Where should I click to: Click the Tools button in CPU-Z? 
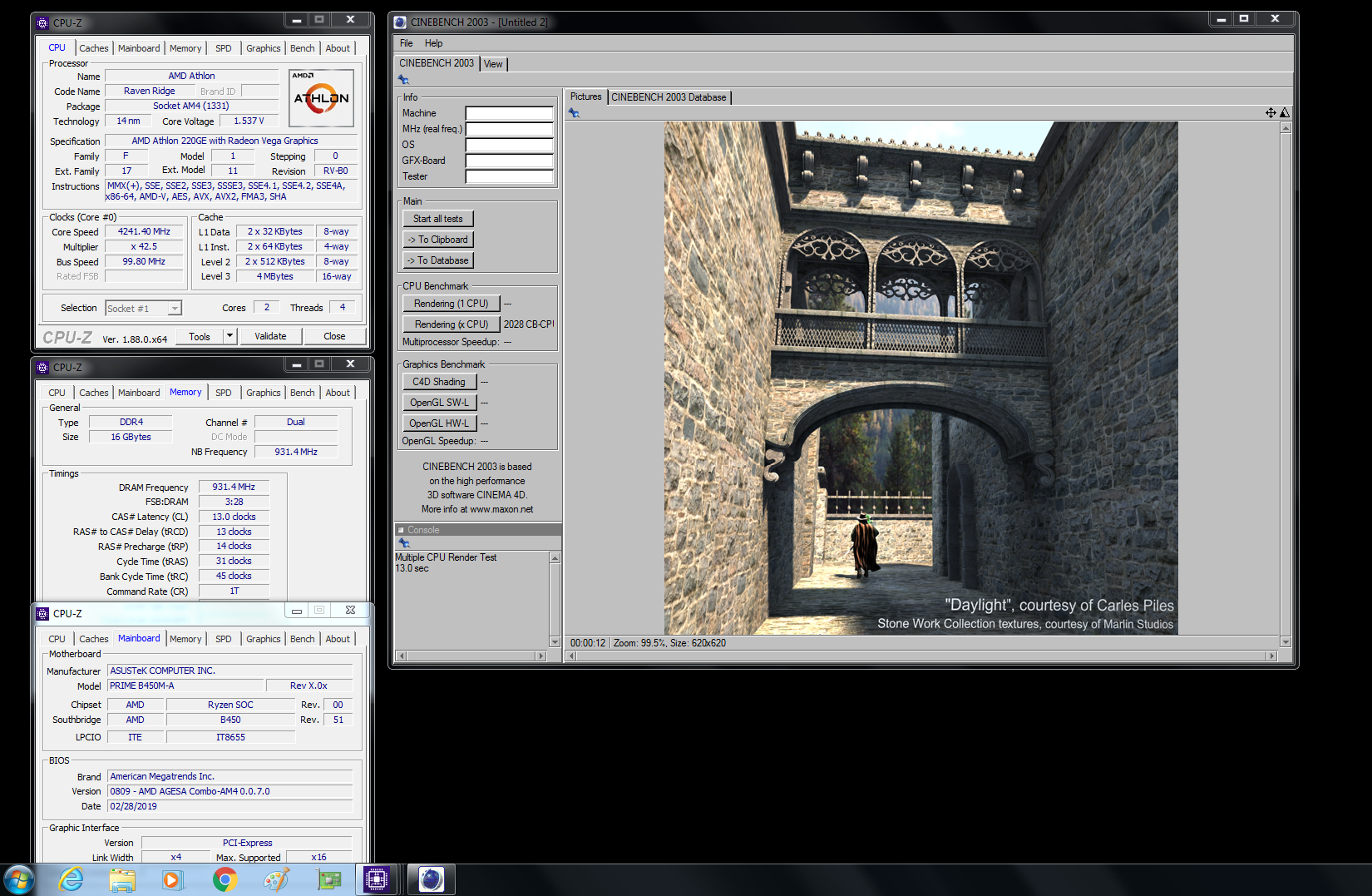click(200, 336)
